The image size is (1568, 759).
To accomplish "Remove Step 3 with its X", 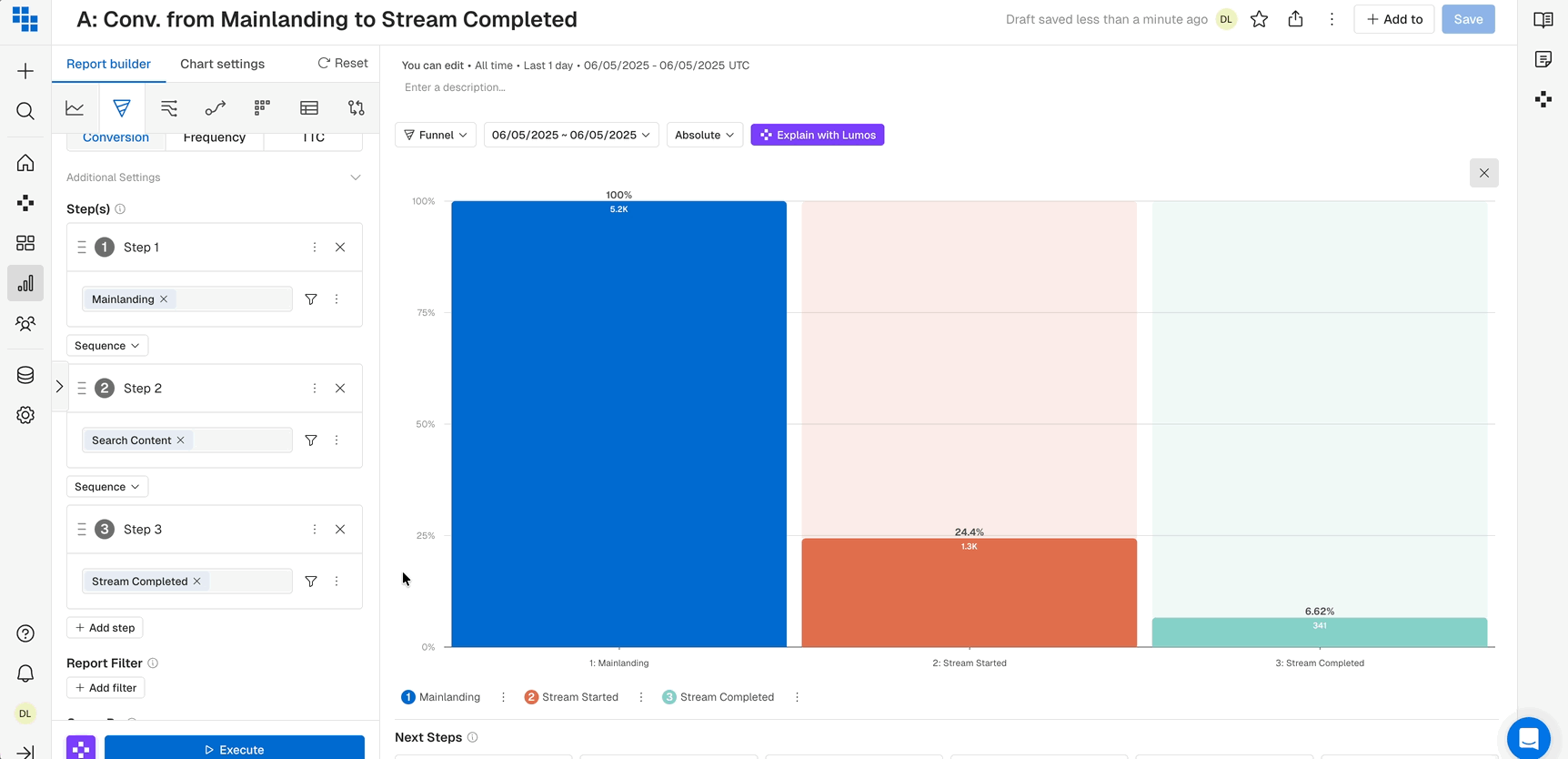I will 340,530.
